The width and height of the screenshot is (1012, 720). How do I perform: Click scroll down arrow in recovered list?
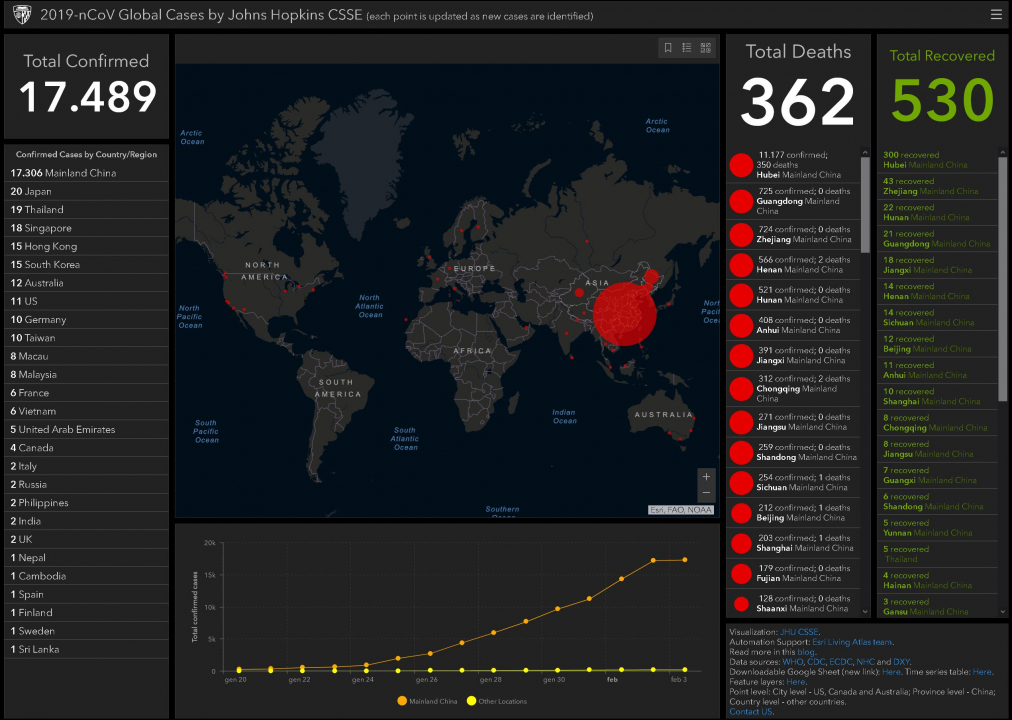(x=1002, y=612)
